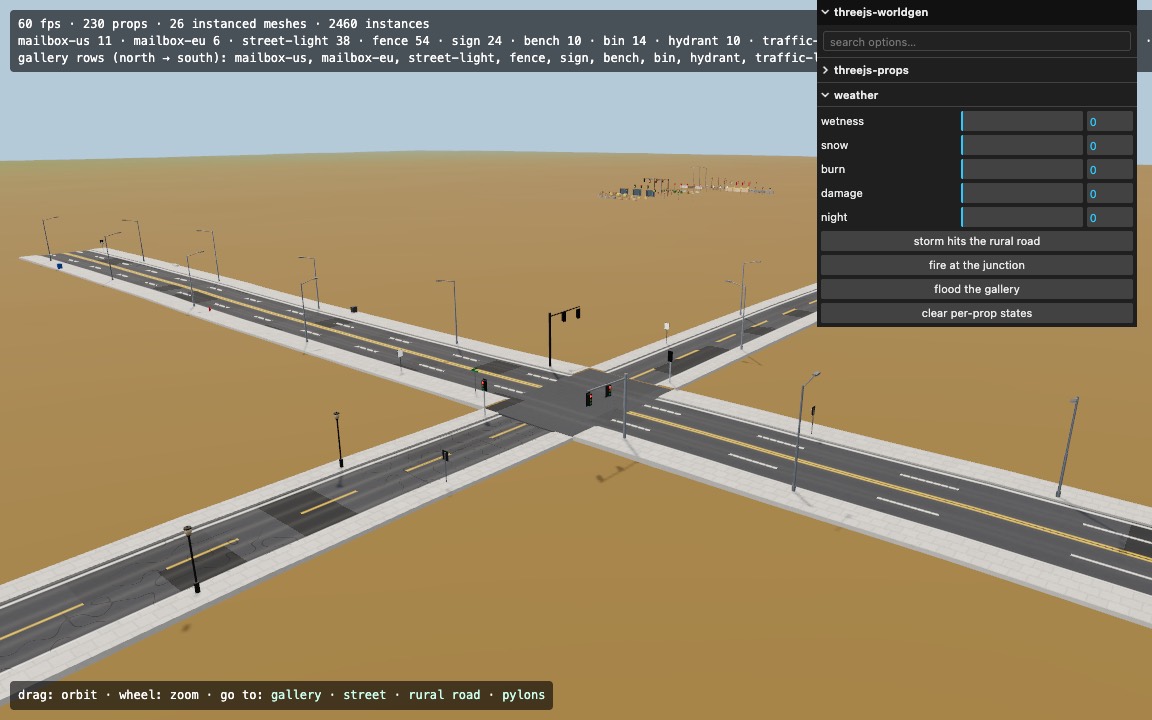Click the "mailbox-us 11" count text
1152x720 pixels.
tap(65, 41)
